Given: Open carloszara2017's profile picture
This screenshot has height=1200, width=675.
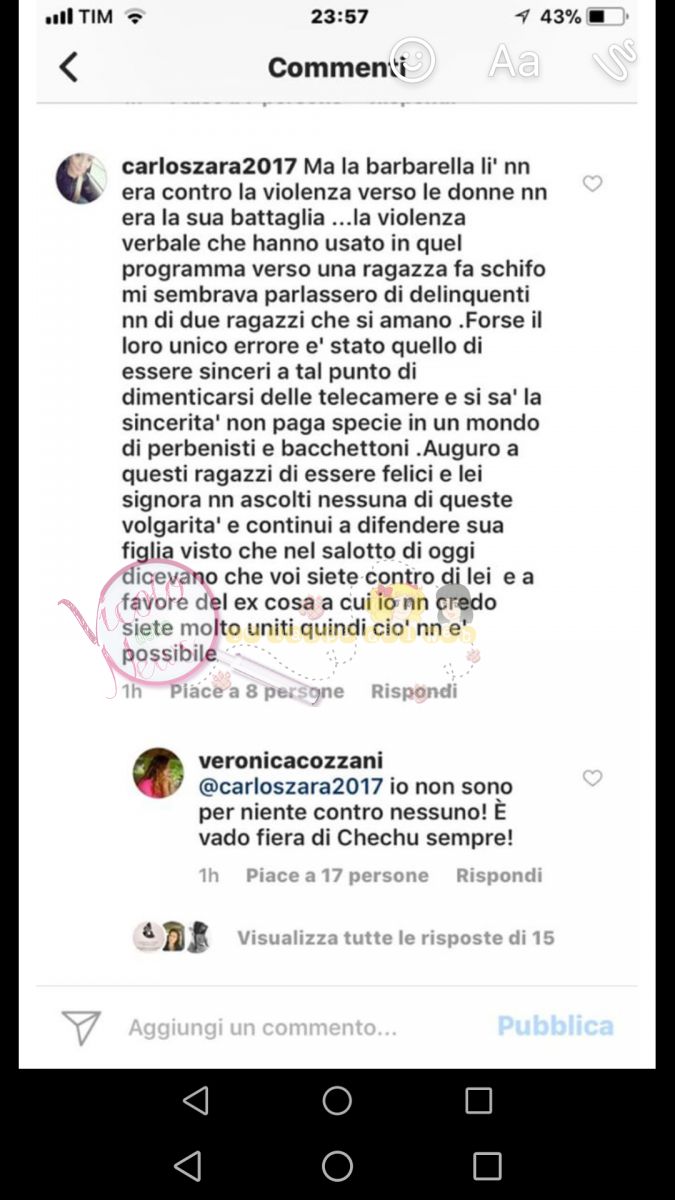Looking at the screenshot, I should (81, 179).
